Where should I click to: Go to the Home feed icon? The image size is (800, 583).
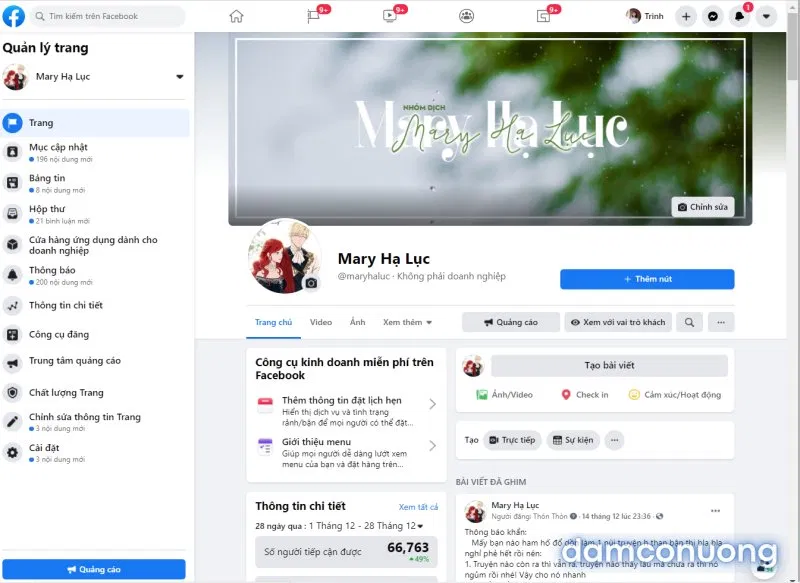(236, 16)
